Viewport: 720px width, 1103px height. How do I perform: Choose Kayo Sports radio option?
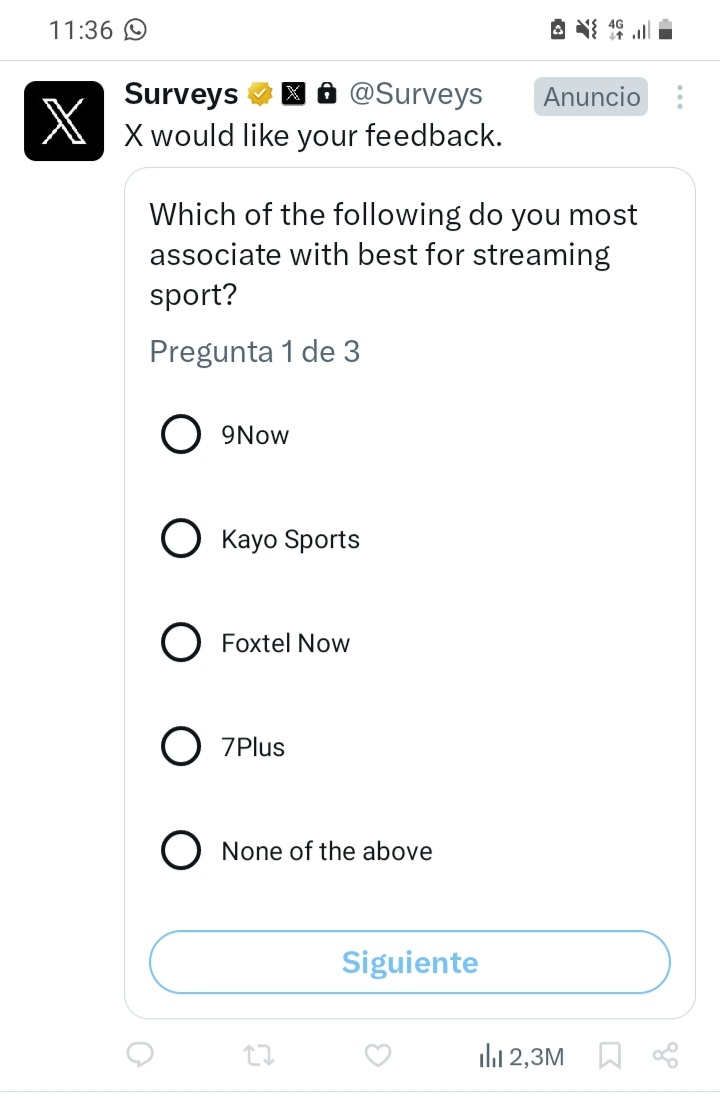coord(180,539)
